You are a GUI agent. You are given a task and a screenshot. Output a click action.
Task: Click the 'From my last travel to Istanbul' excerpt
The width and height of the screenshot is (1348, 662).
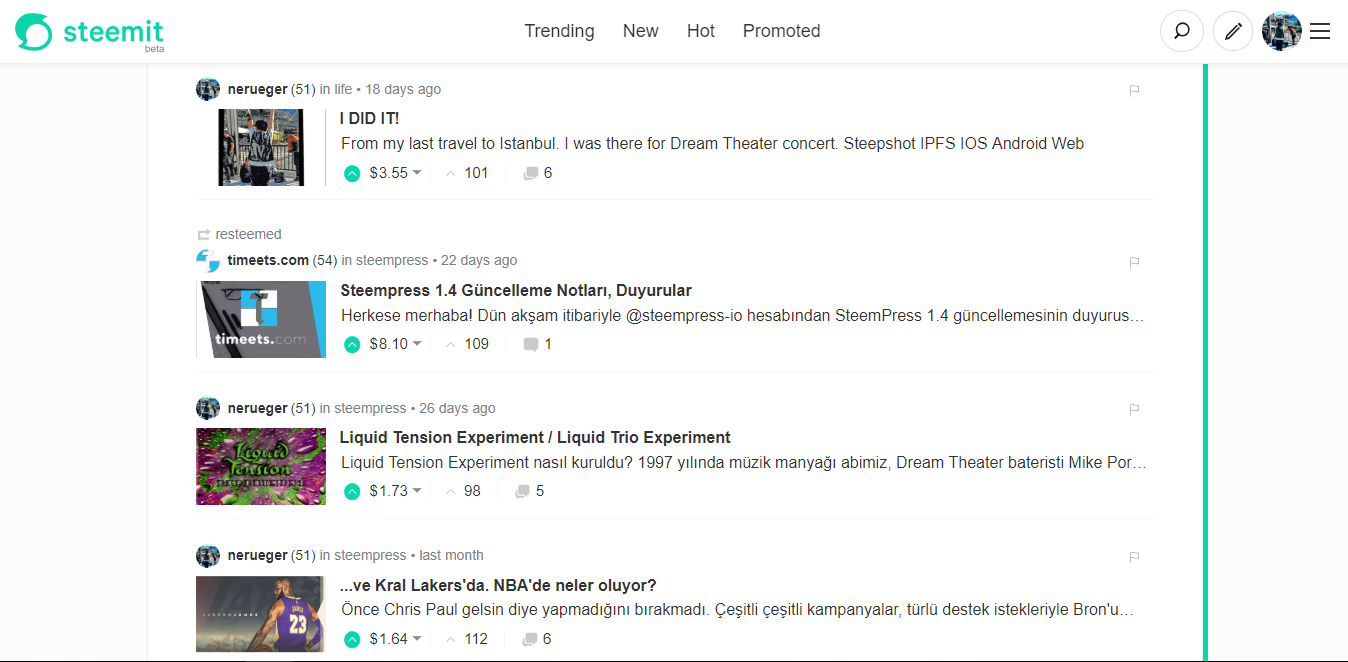[712, 143]
